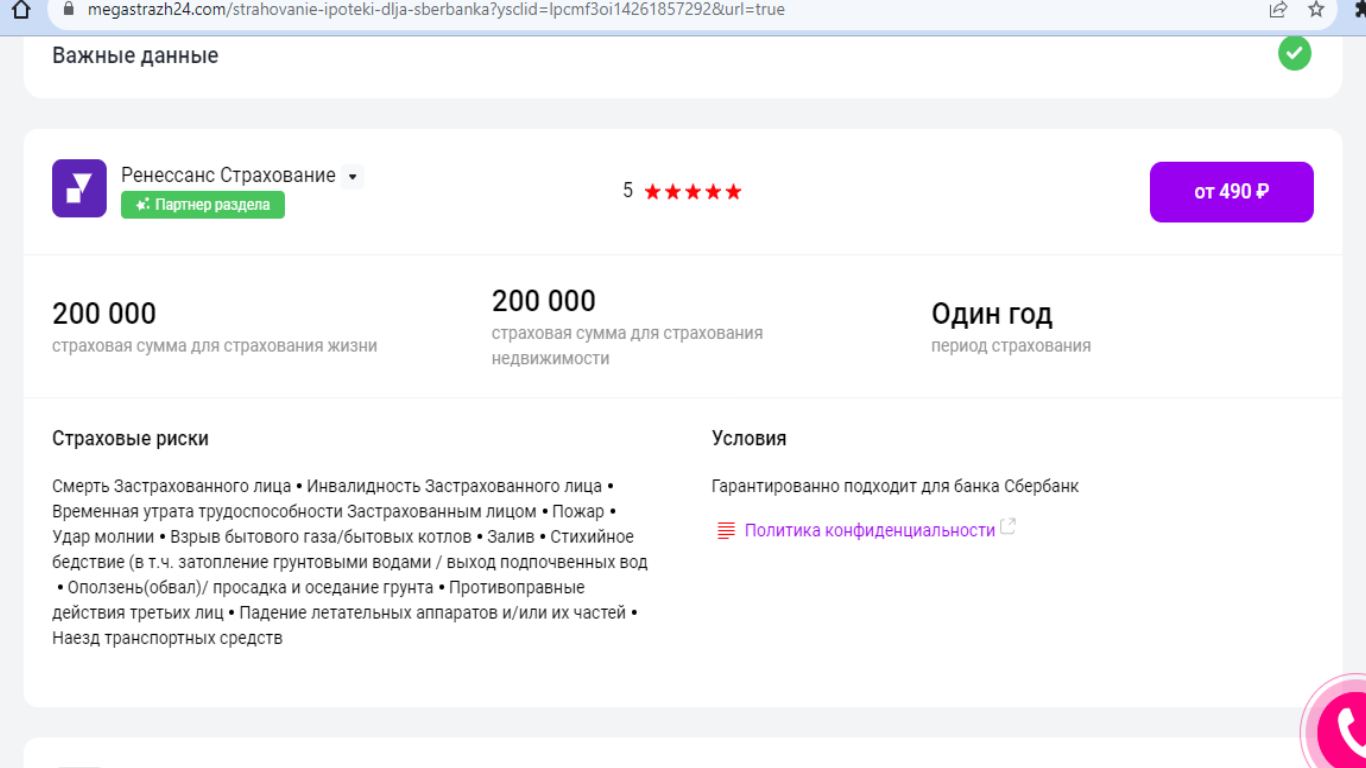Click the share page icon in address bar
This screenshot has width=1366, height=768.
click(1278, 9)
